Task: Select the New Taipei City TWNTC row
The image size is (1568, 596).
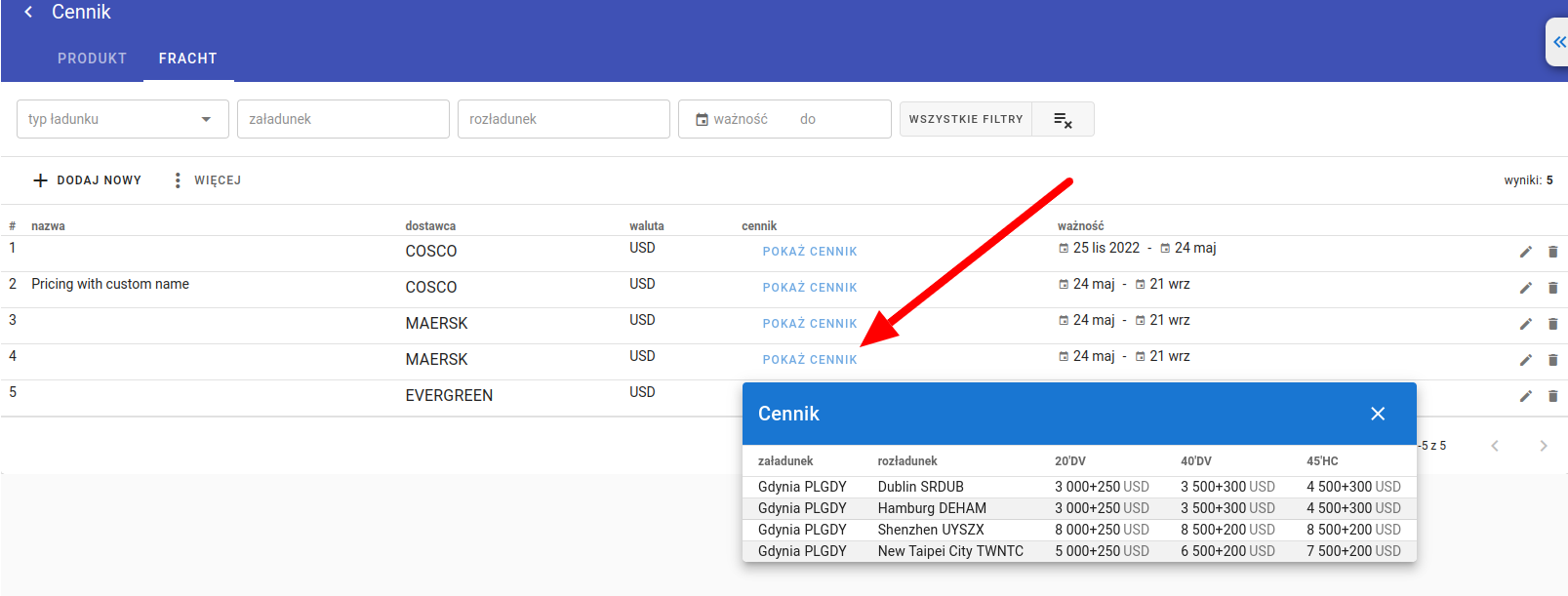Action: coord(1079,551)
